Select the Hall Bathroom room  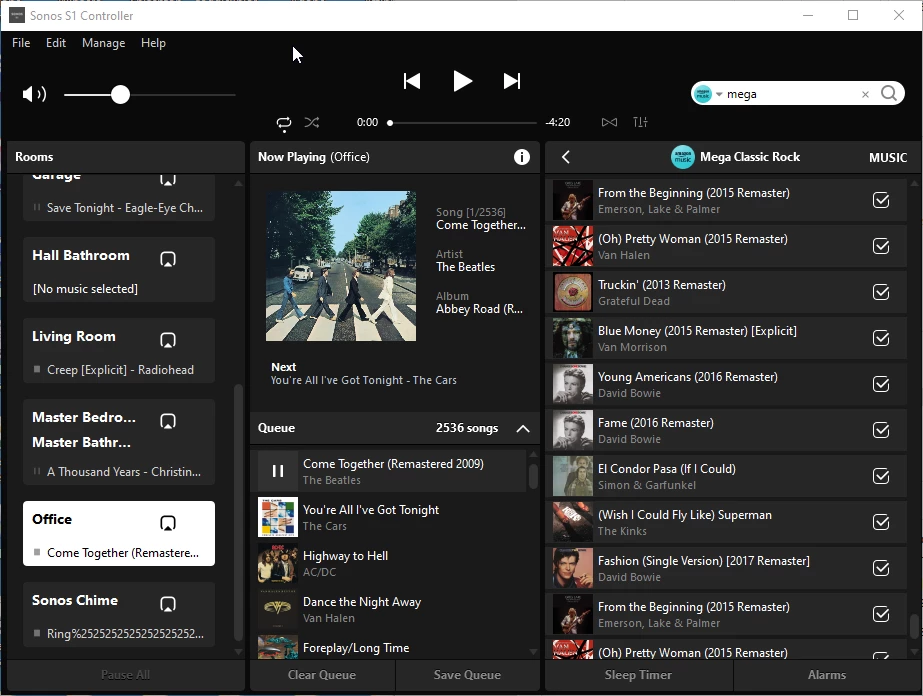[119, 270]
